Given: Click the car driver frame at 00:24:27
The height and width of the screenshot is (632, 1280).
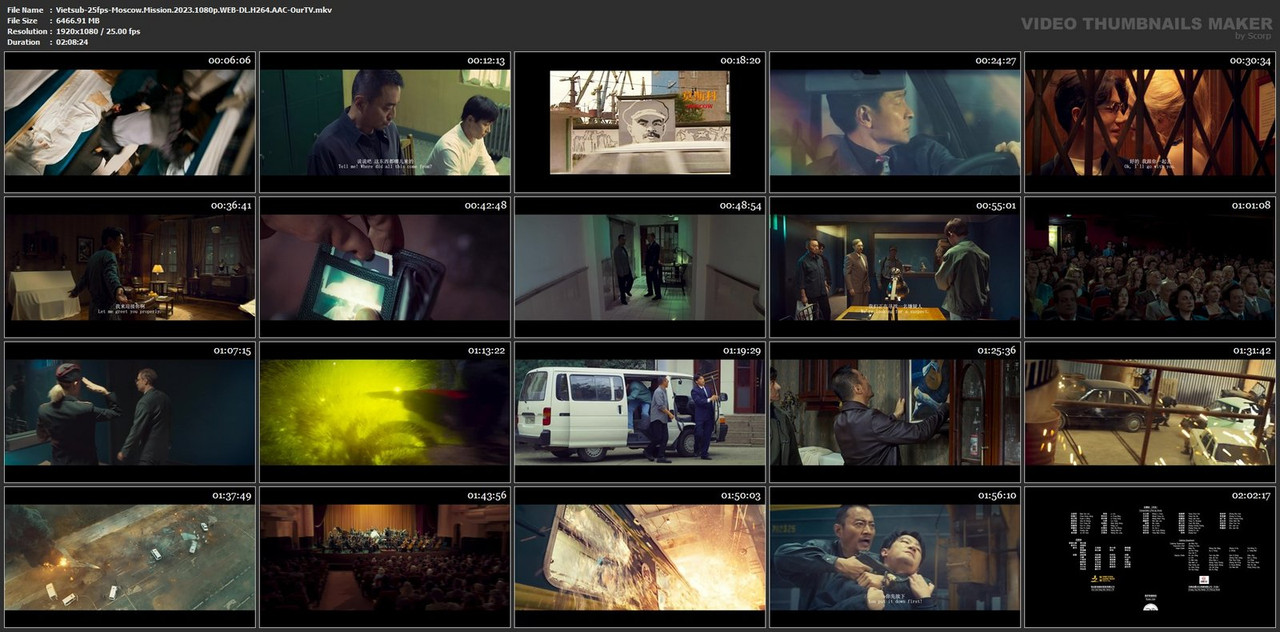Looking at the screenshot, I should pos(895,122).
